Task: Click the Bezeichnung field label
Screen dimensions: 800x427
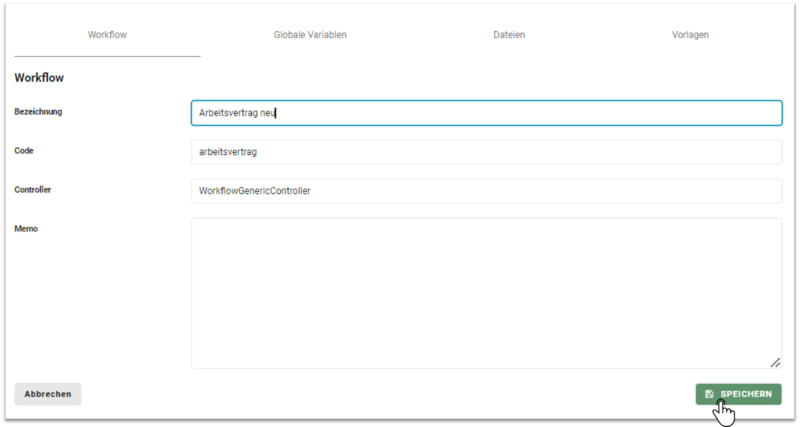Action: (38, 112)
